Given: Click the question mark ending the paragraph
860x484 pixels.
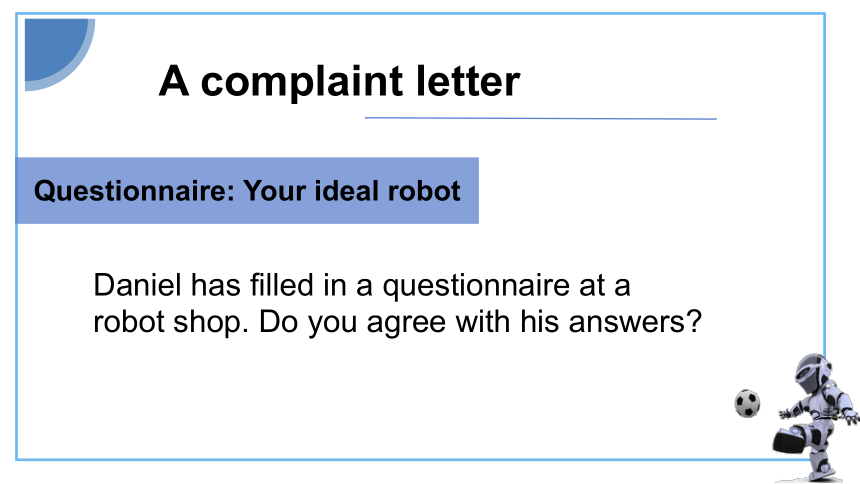Looking at the screenshot, I should pyautogui.click(x=695, y=321).
